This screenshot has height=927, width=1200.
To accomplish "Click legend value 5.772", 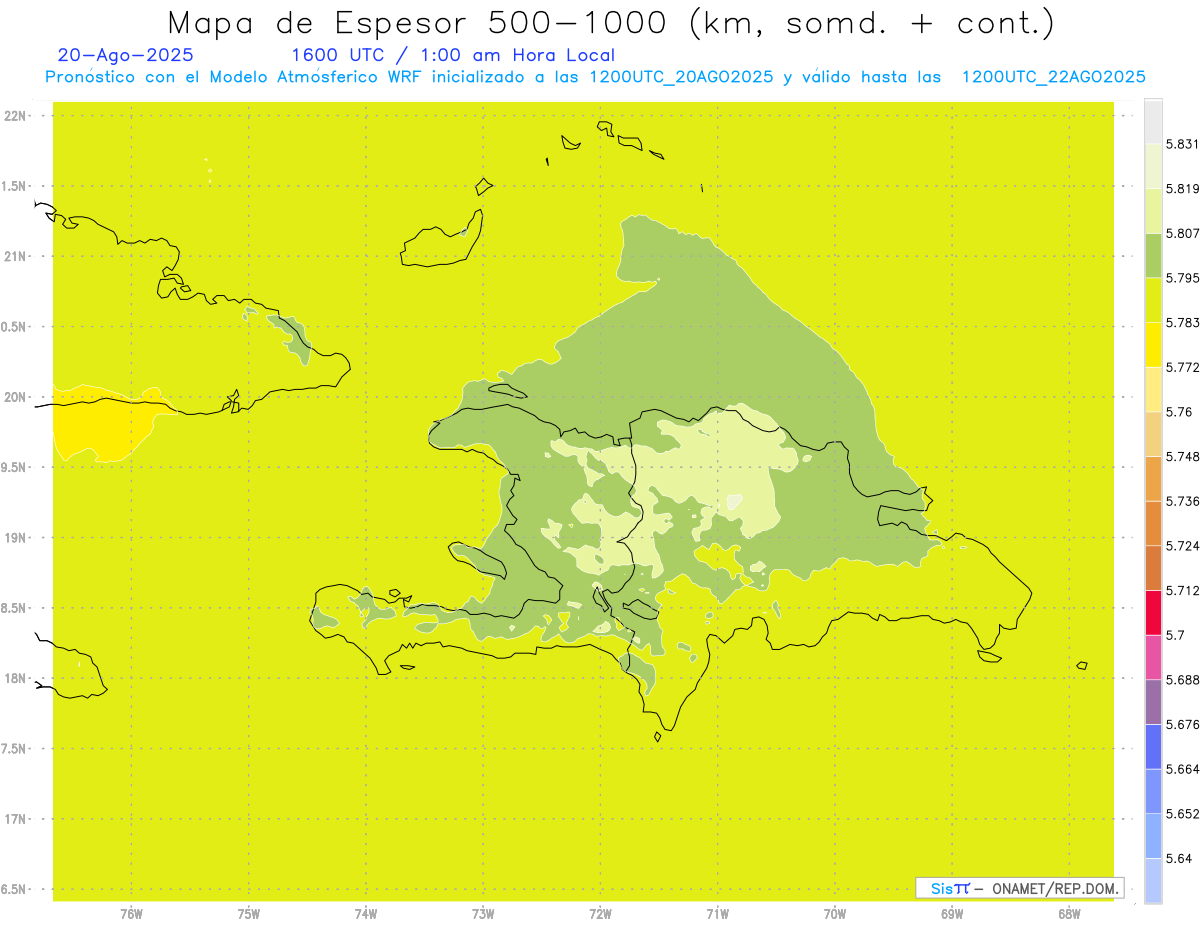I will point(1183,367).
